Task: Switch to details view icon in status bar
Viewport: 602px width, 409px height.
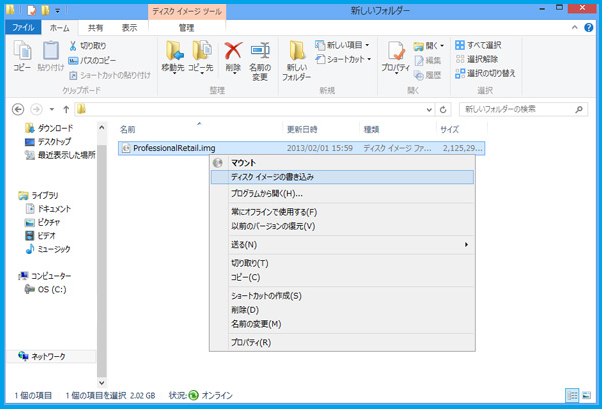Action: [x=572, y=395]
